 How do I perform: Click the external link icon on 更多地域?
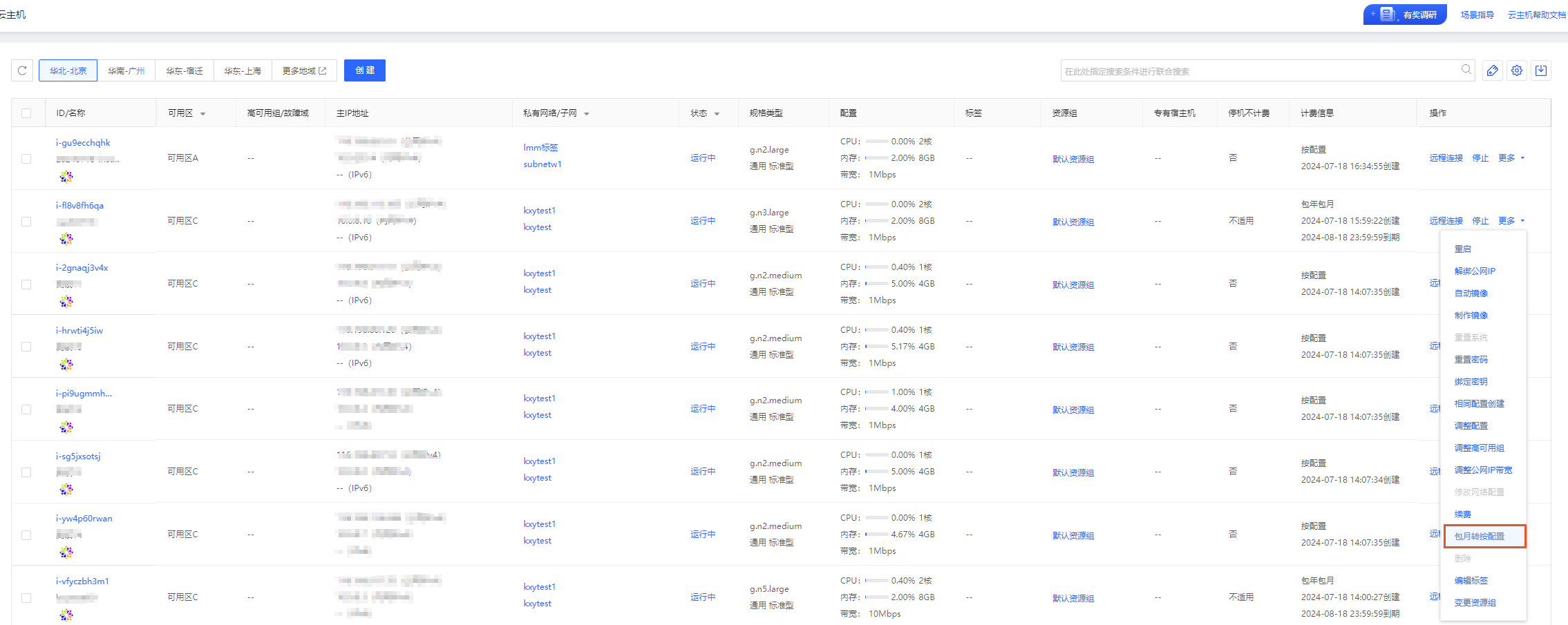click(323, 70)
